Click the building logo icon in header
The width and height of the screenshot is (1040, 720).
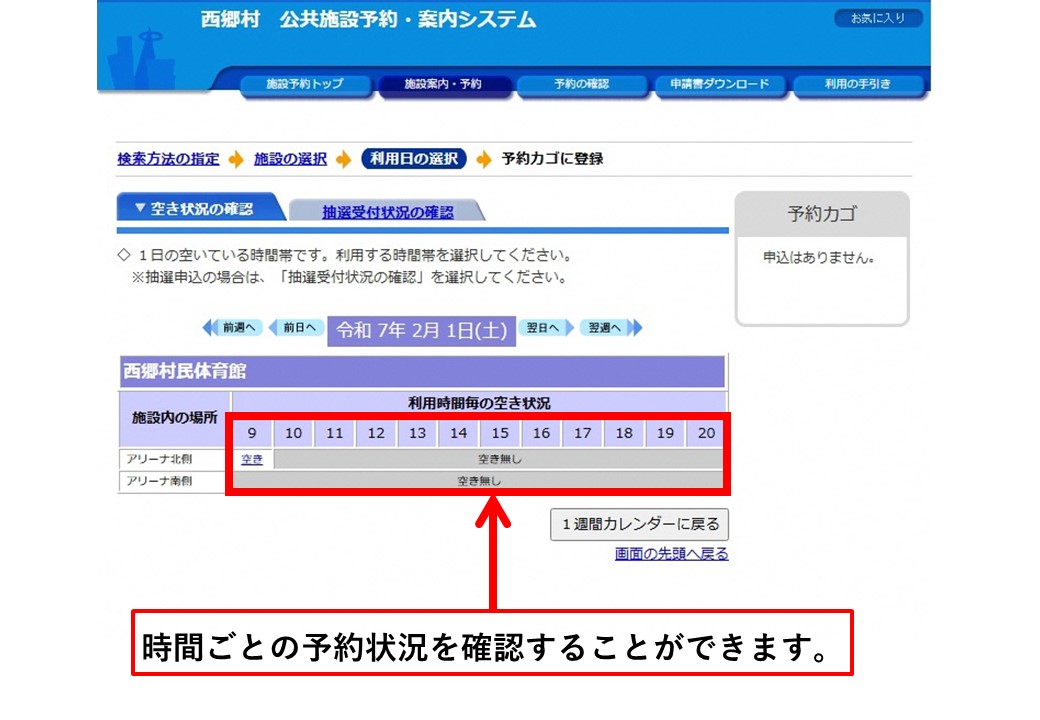pos(141,60)
